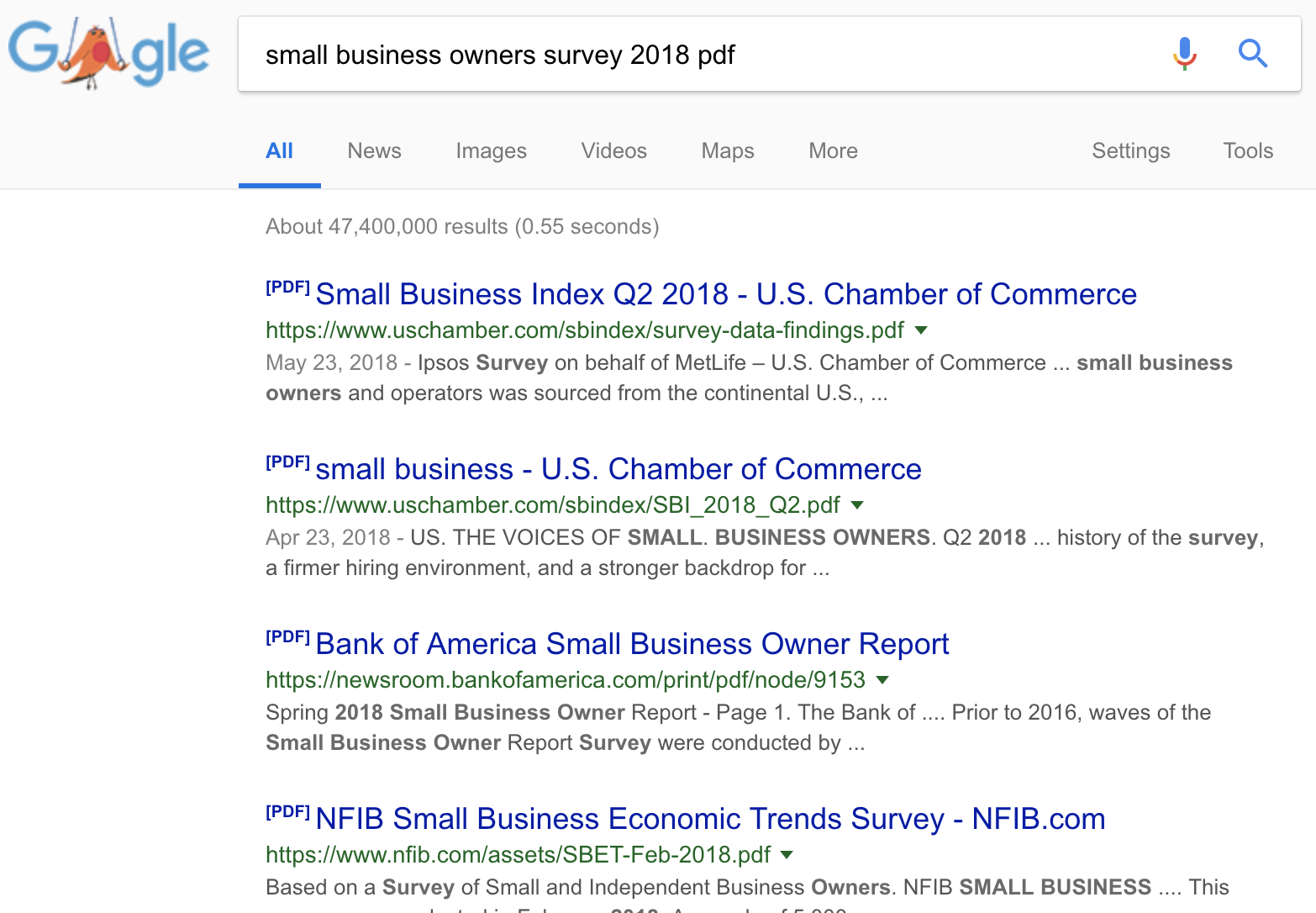Open the Google doodle logo
Viewport: 1316px width, 913px height.
(x=109, y=54)
